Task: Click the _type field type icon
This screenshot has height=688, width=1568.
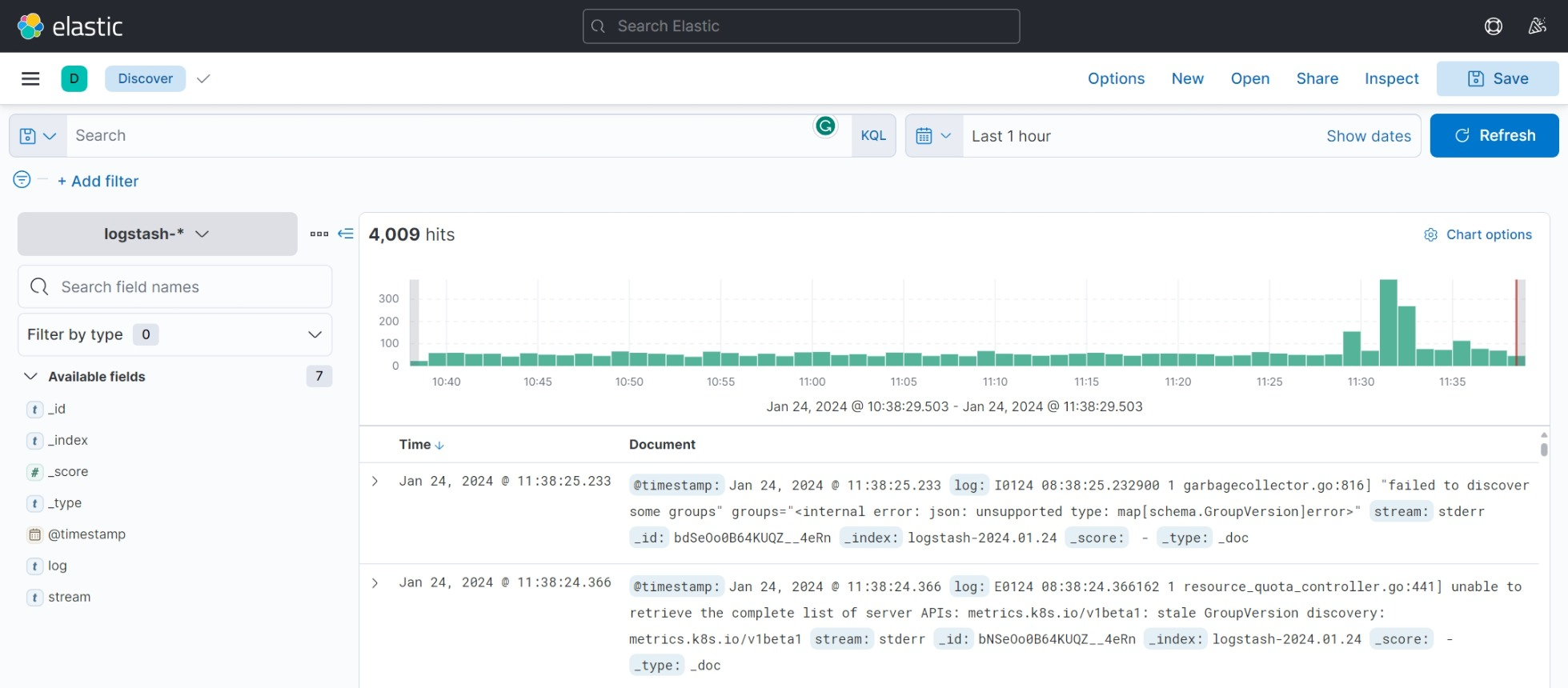Action: pos(34,503)
